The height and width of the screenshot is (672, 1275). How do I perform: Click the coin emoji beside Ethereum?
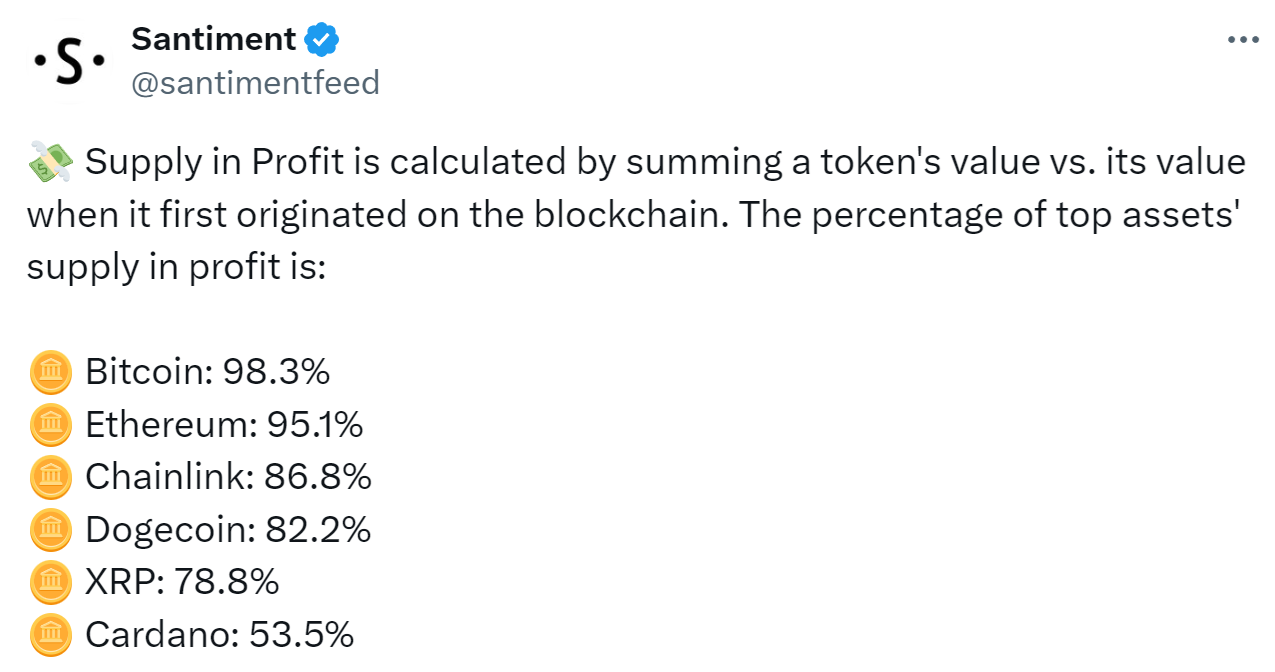(x=50, y=426)
